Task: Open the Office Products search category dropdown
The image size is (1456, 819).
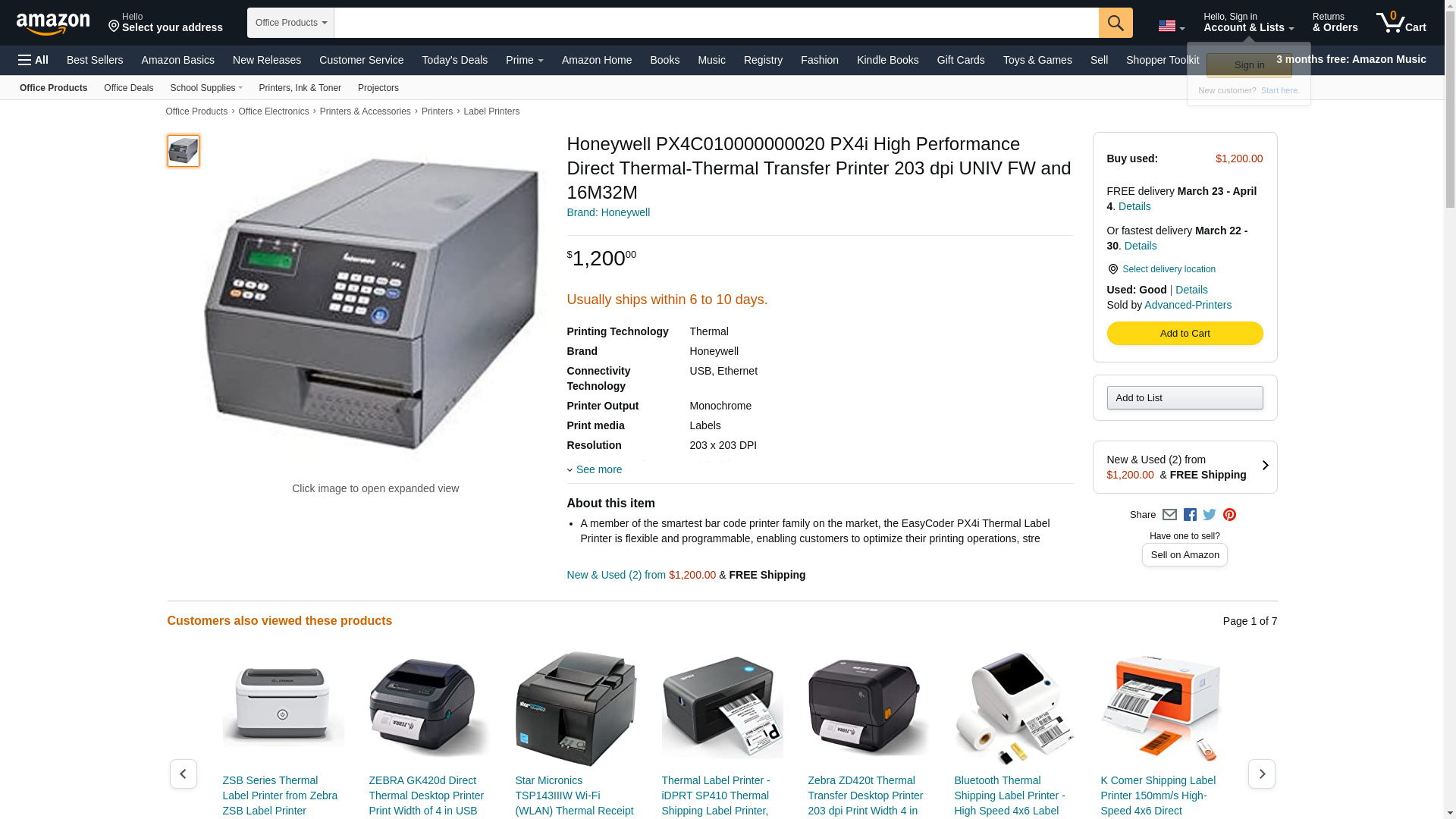Action: click(290, 23)
